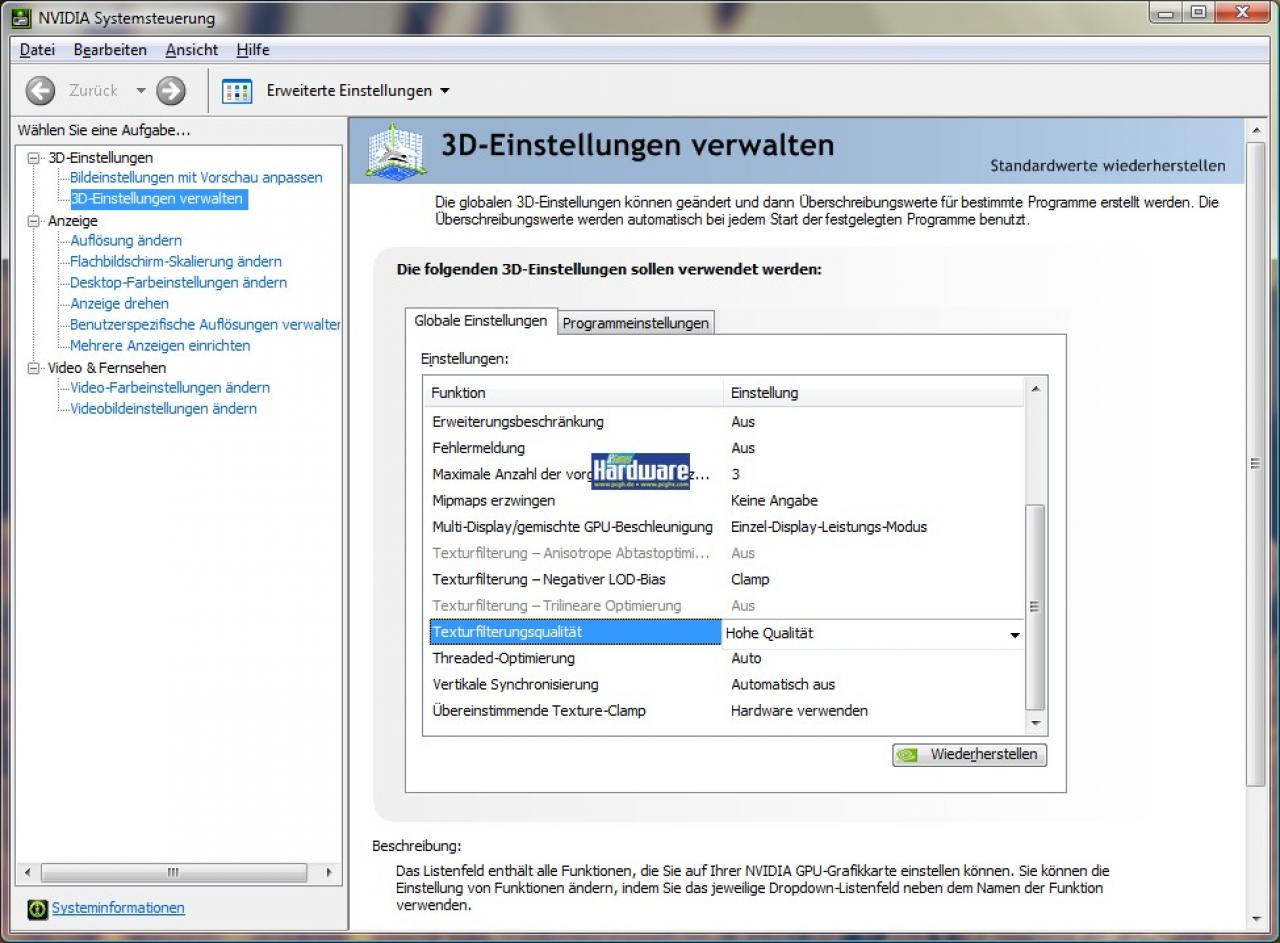
Task: Open Mehrere Anzeigen einrichten task
Action: [x=160, y=346]
